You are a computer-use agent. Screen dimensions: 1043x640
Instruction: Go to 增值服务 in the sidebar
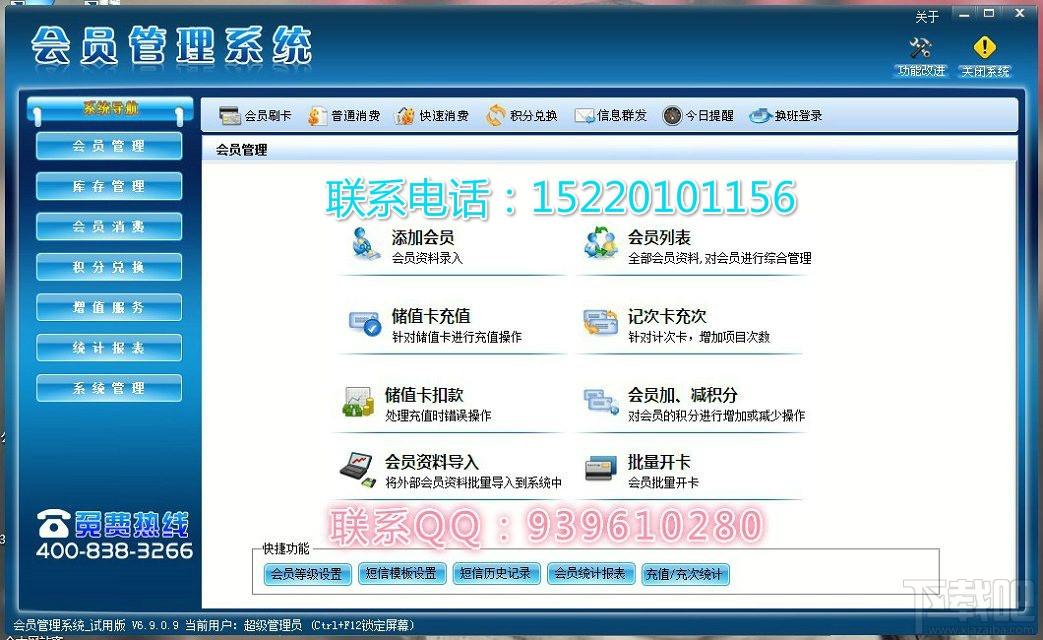(108, 307)
